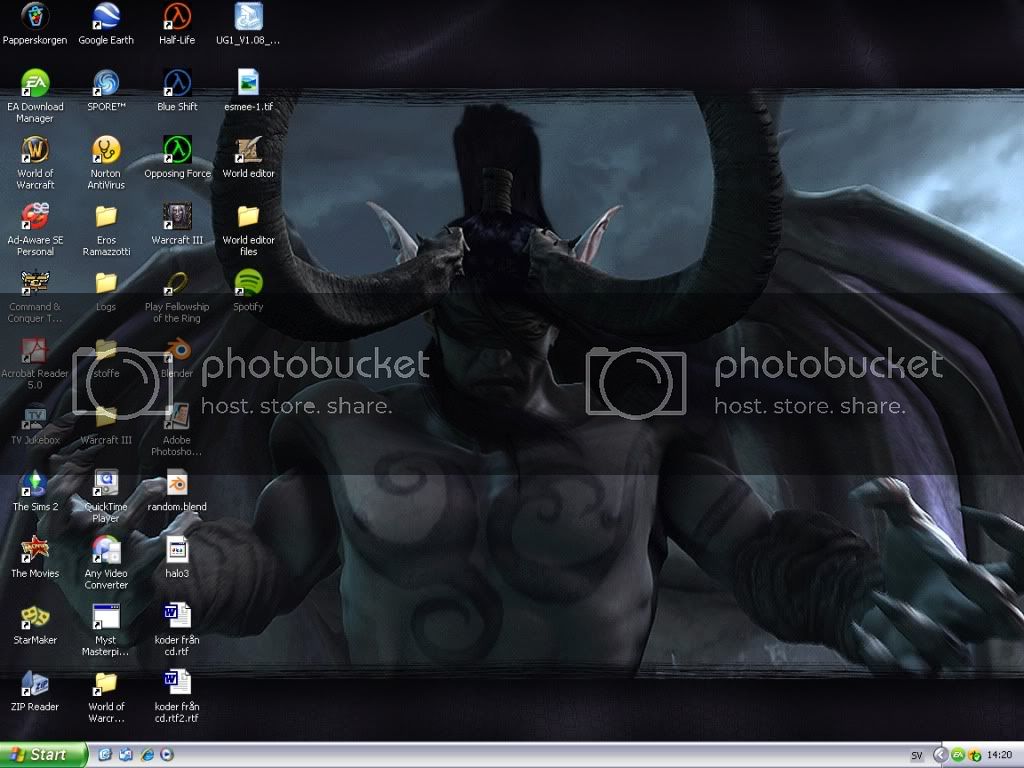Open the World of Warcr... folder
Image resolution: width=1024 pixels, height=768 pixels.
tap(106, 696)
